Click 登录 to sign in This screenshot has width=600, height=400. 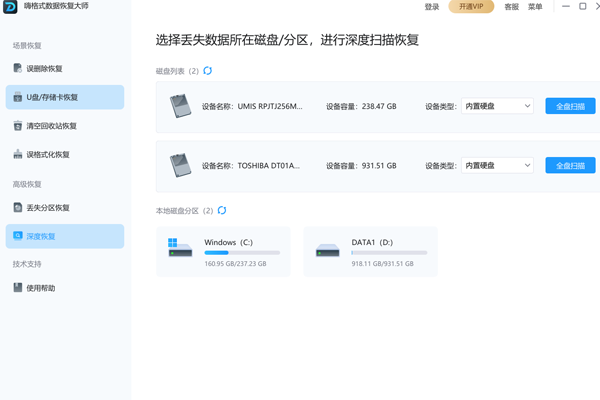click(x=432, y=7)
